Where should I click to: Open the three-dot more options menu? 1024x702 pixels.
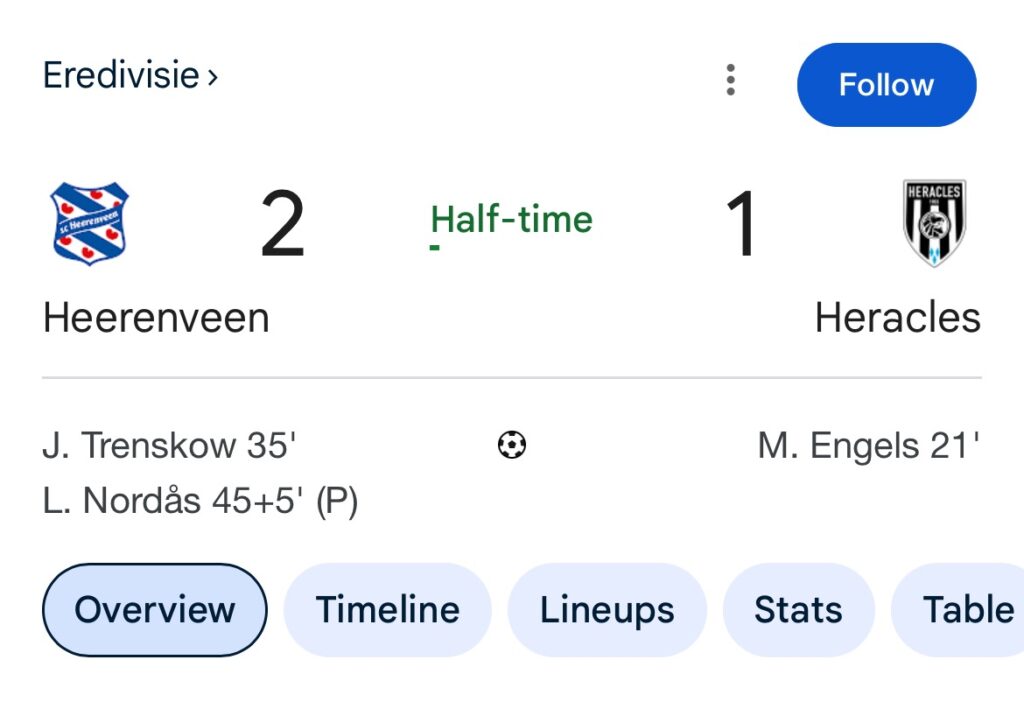(x=731, y=80)
